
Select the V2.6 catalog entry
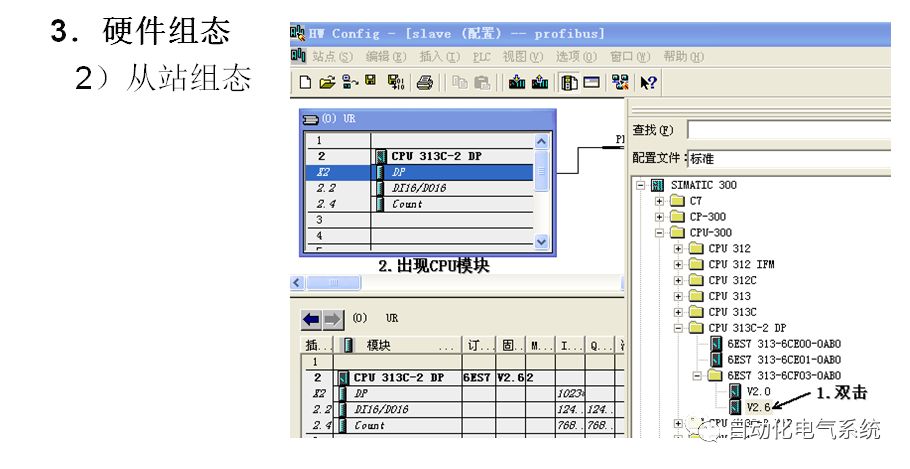click(759, 407)
